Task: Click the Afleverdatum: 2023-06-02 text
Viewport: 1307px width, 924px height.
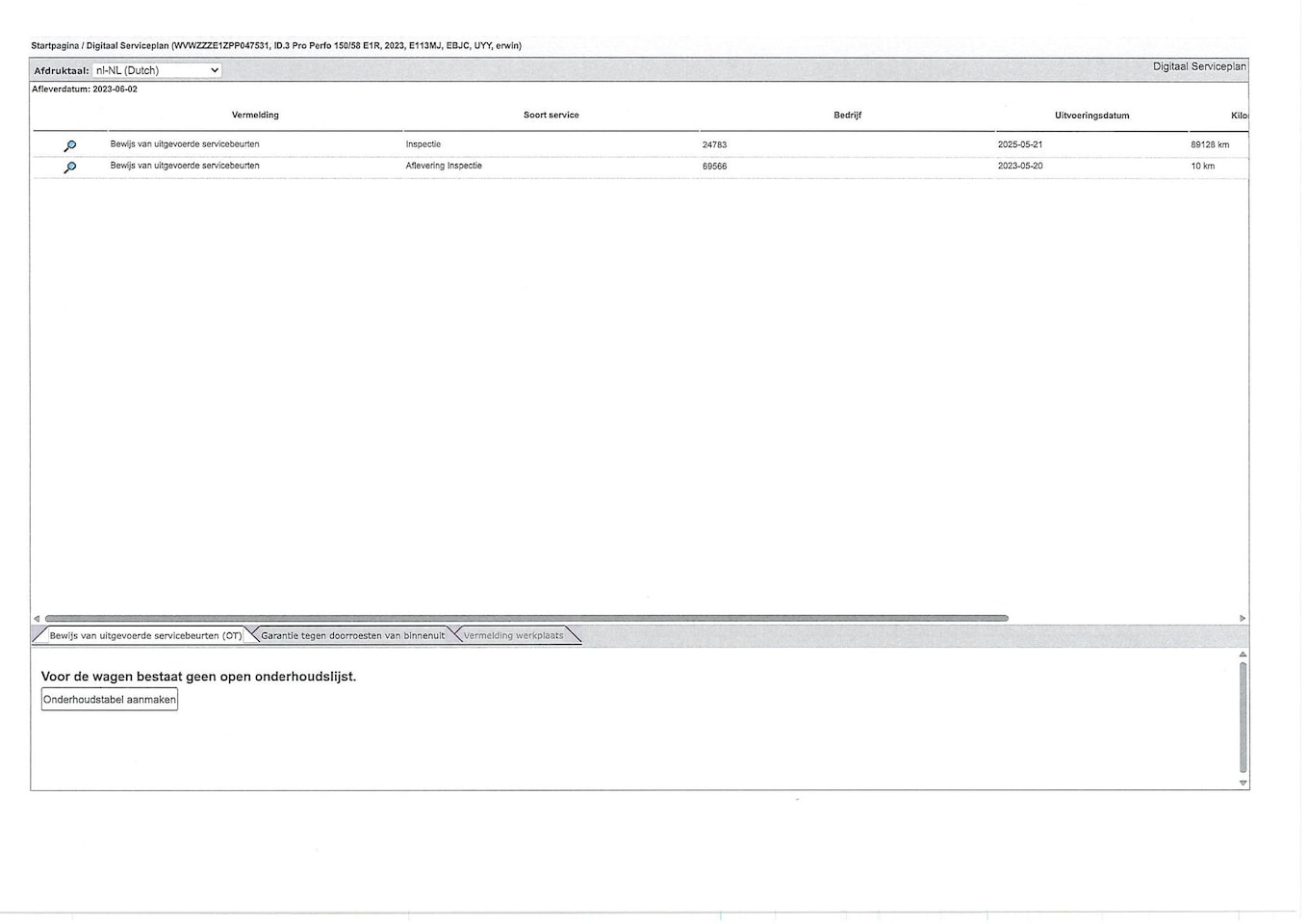Action: click(85, 90)
